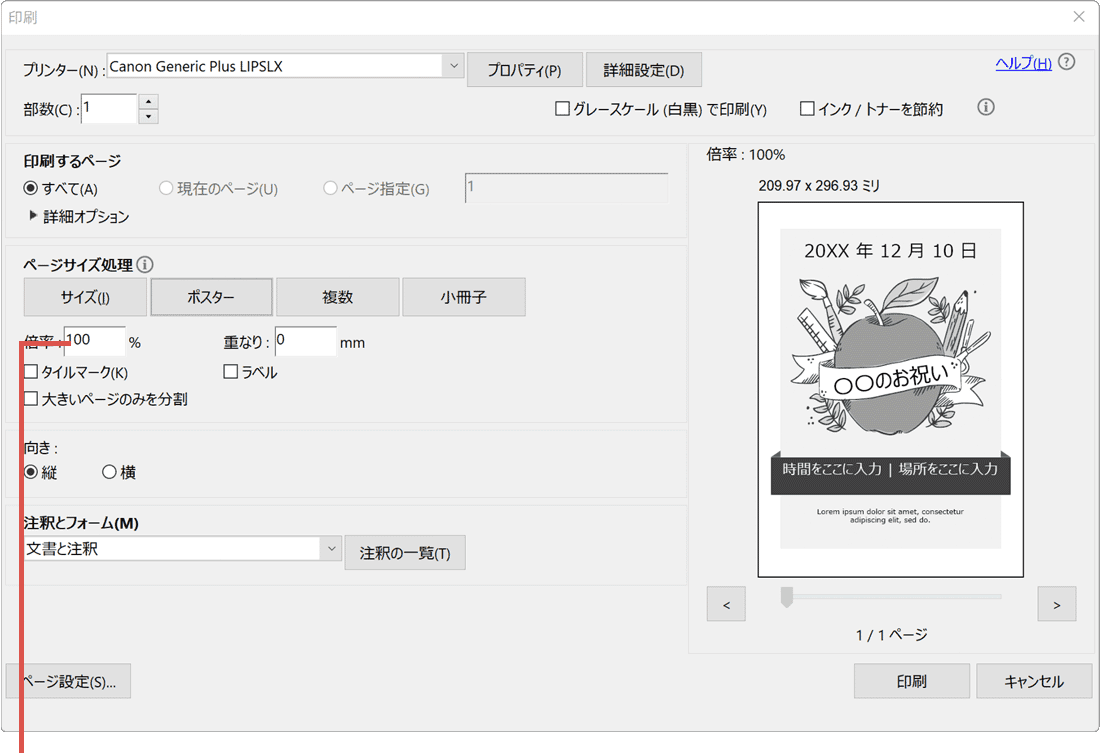
Task: Click the page size processing info icon
Action: [x=145, y=264]
